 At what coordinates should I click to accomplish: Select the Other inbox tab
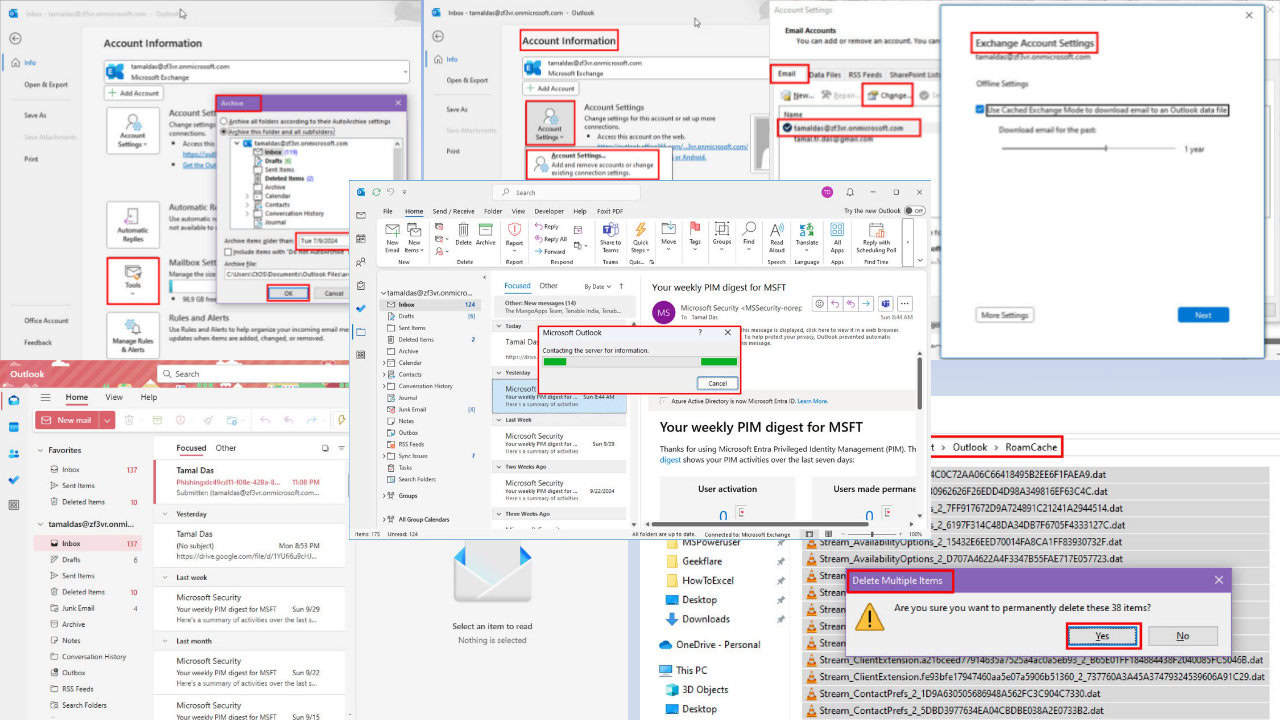[x=548, y=286]
